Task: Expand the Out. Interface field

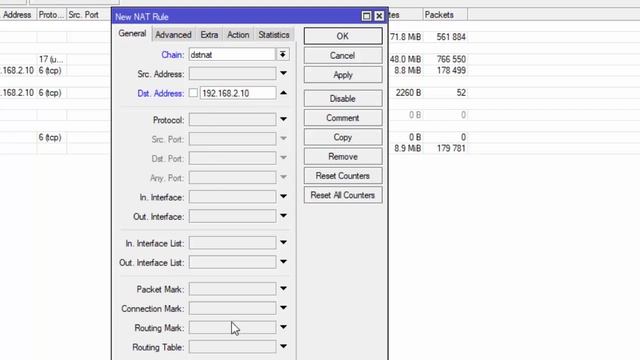Action: (283, 216)
